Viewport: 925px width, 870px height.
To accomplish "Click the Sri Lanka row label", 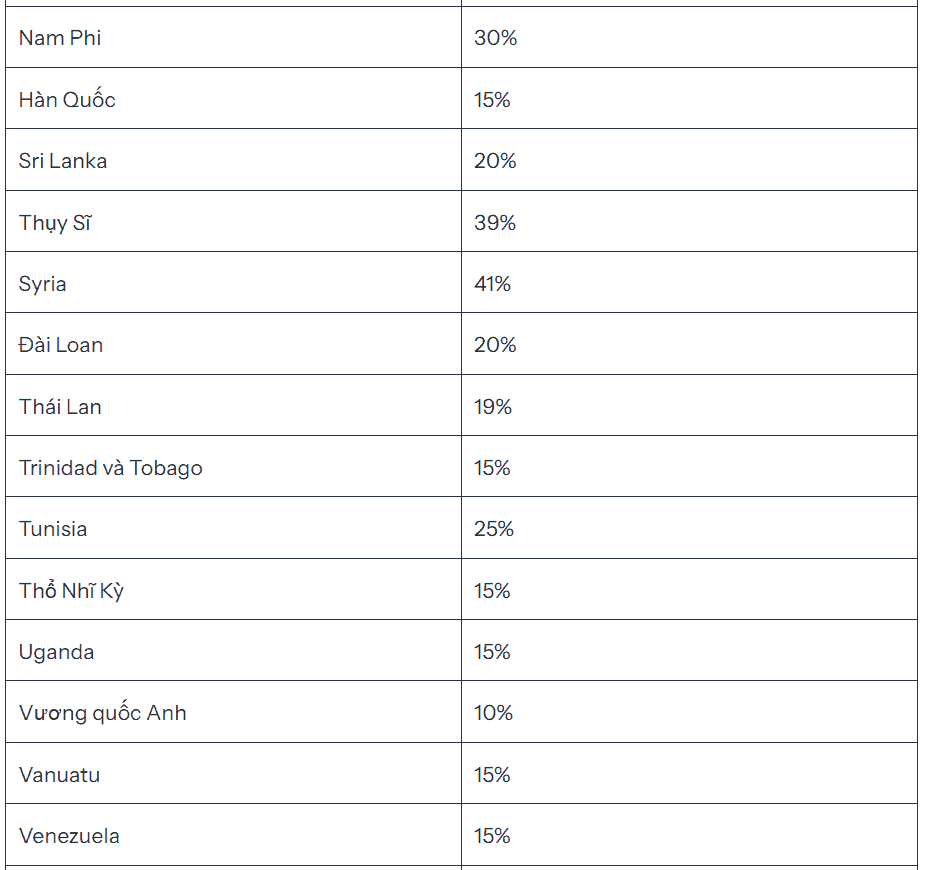I will [63, 161].
